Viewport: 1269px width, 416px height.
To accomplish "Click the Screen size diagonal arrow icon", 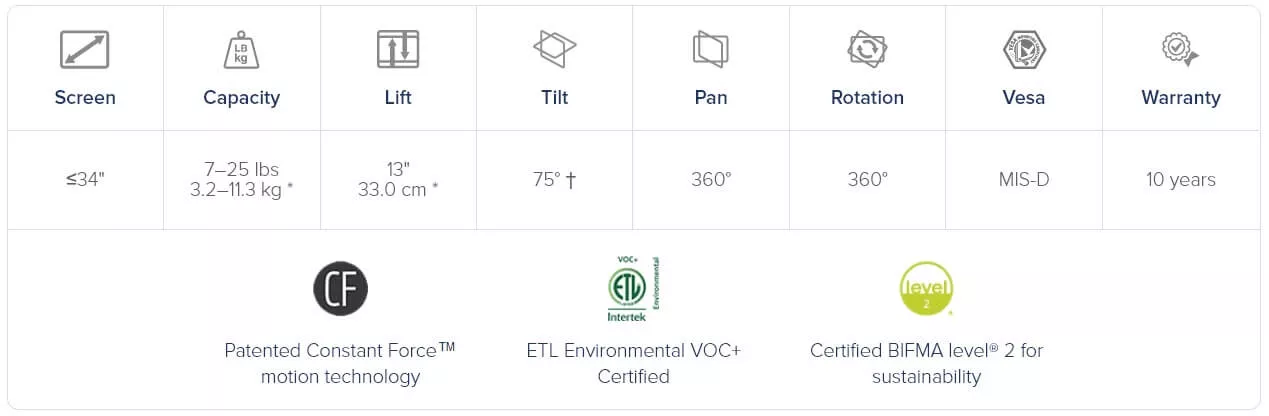I will pos(84,50).
